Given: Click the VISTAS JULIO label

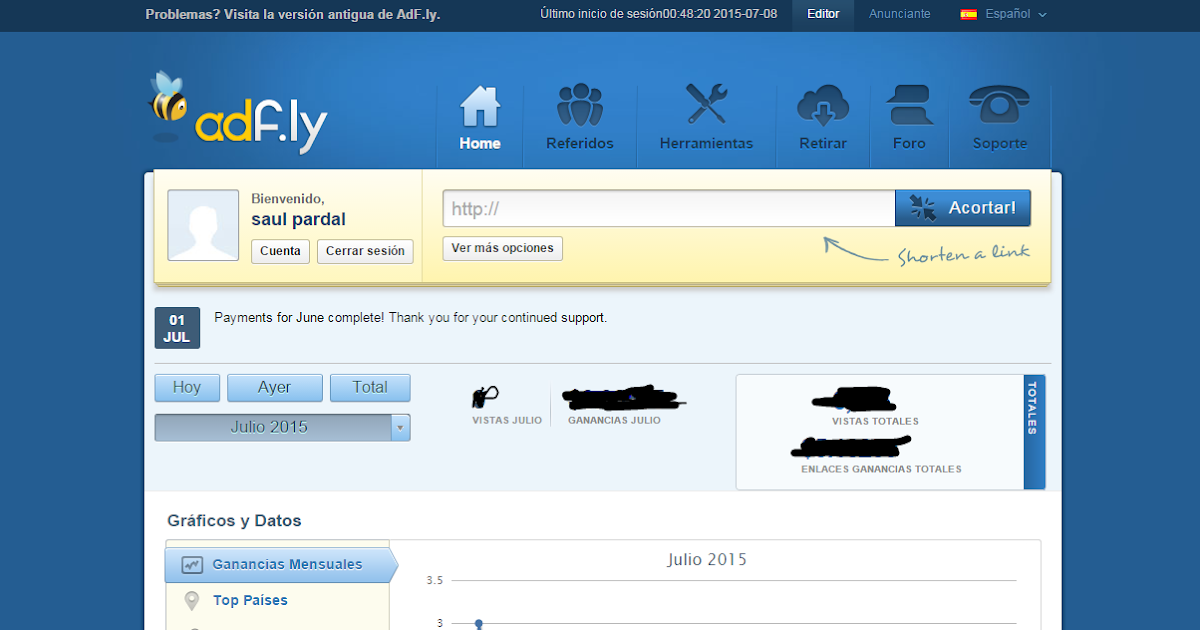Looking at the screenshot, I should point(506,420).
